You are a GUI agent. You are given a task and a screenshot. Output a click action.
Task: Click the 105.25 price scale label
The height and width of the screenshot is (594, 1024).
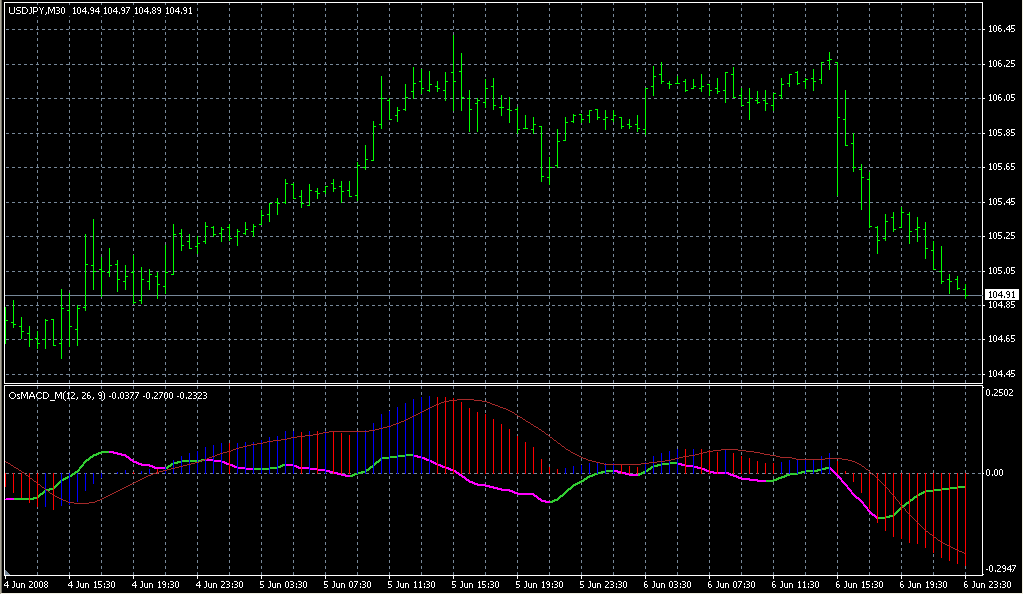[1001, 236]
